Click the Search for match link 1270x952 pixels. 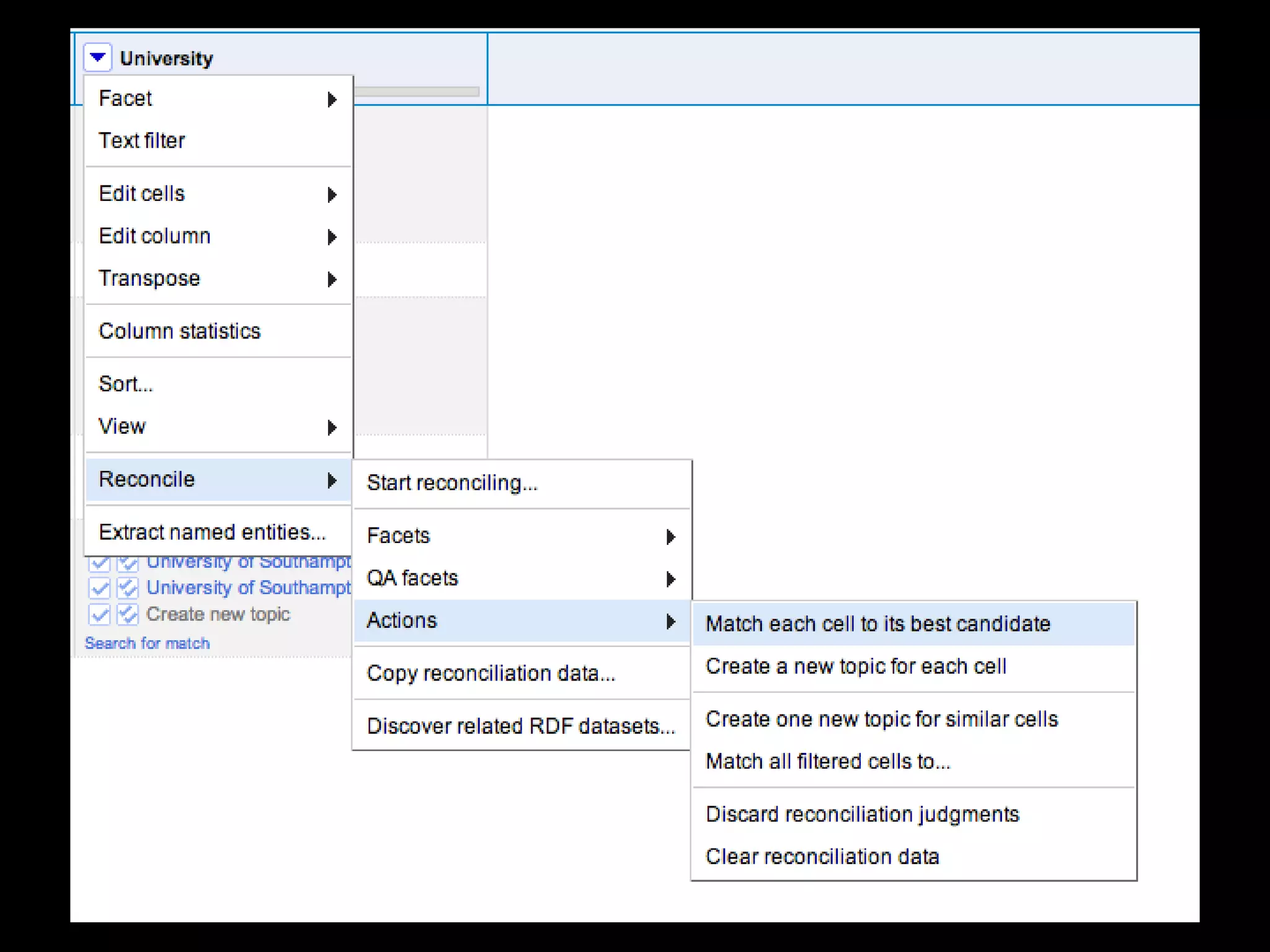148,643
